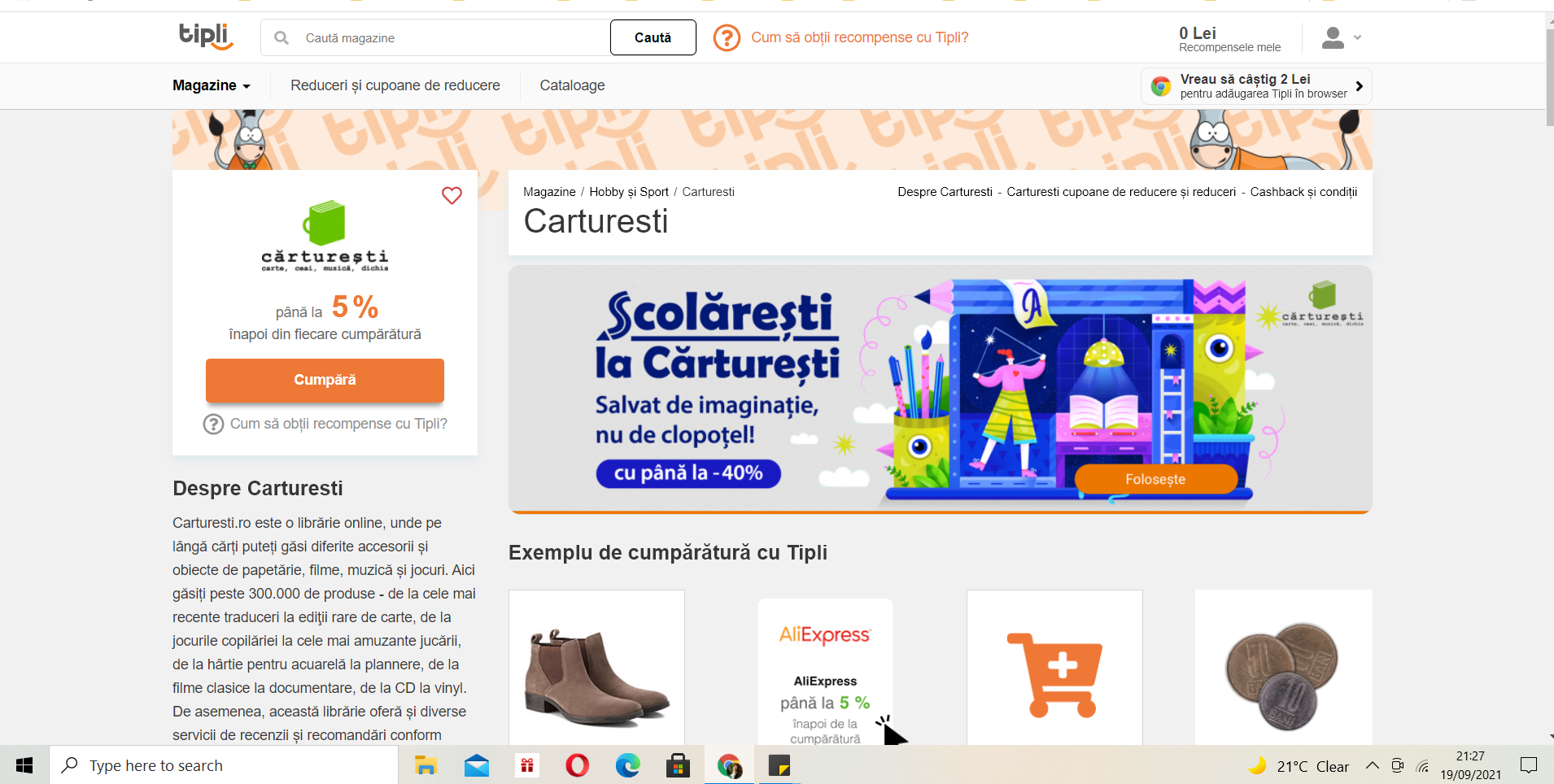
Task: Click the Windows taskbar search box
Action: 224,765
